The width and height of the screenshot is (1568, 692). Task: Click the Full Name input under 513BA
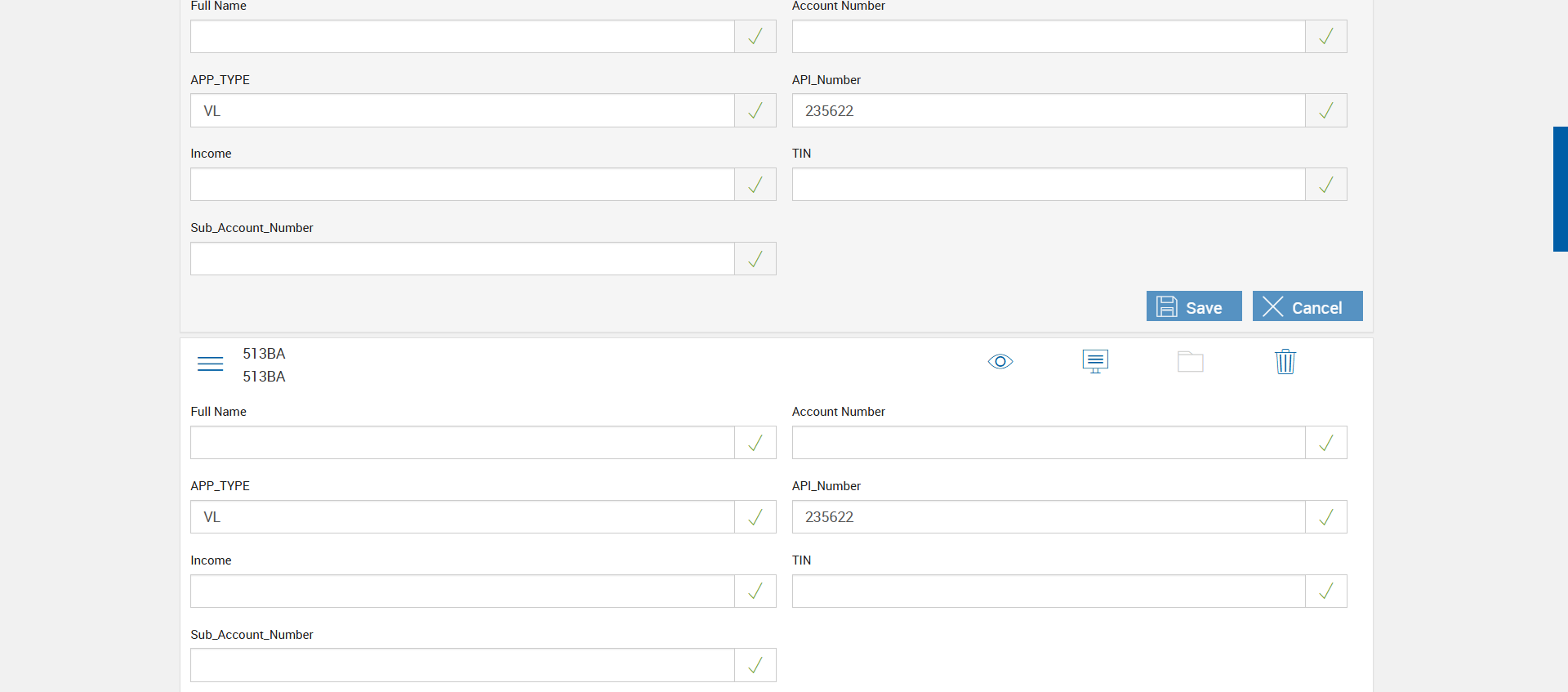462,443
